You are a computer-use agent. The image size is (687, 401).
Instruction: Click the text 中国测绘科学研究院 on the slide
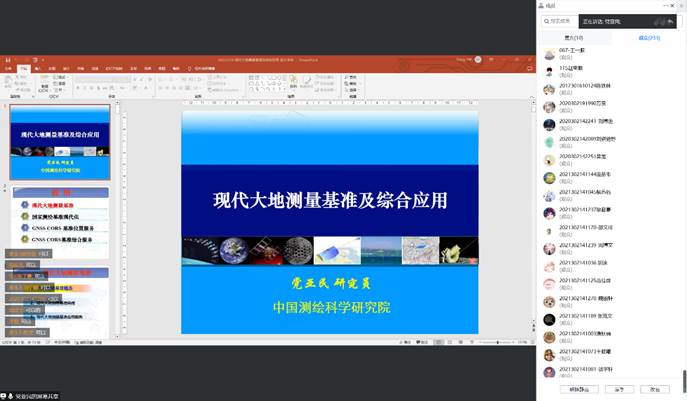[331, 307]
